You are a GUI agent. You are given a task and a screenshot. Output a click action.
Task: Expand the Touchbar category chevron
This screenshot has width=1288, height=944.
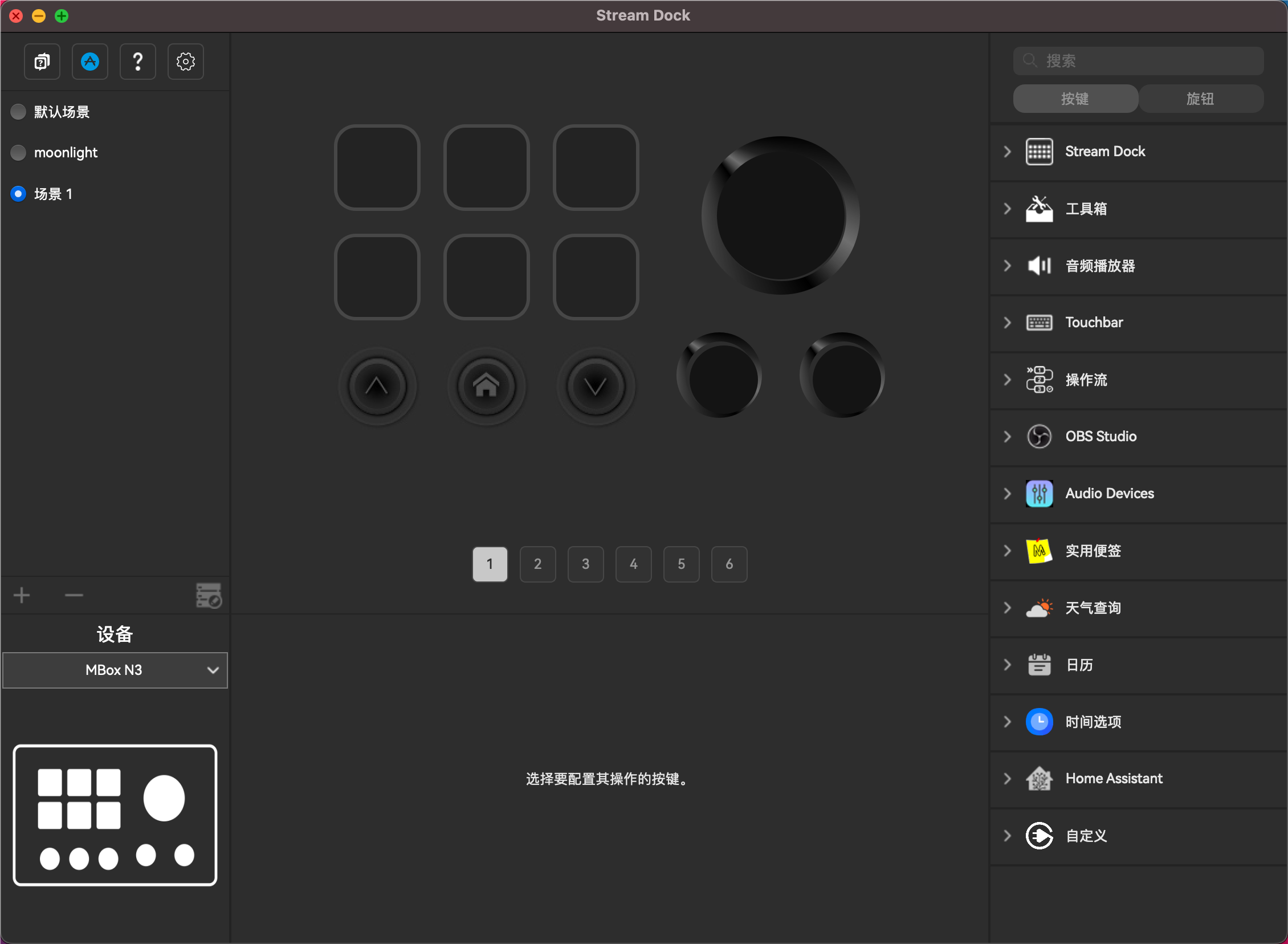point(1007,322)
